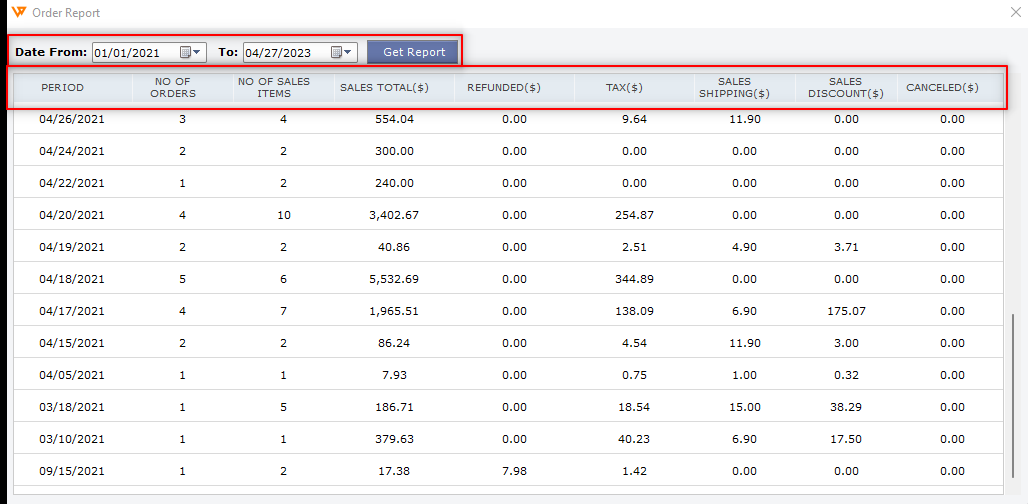The height and width of the screenshot is (504, 1028).
Task: Close the Order Report window
Action: (1017, 12)
